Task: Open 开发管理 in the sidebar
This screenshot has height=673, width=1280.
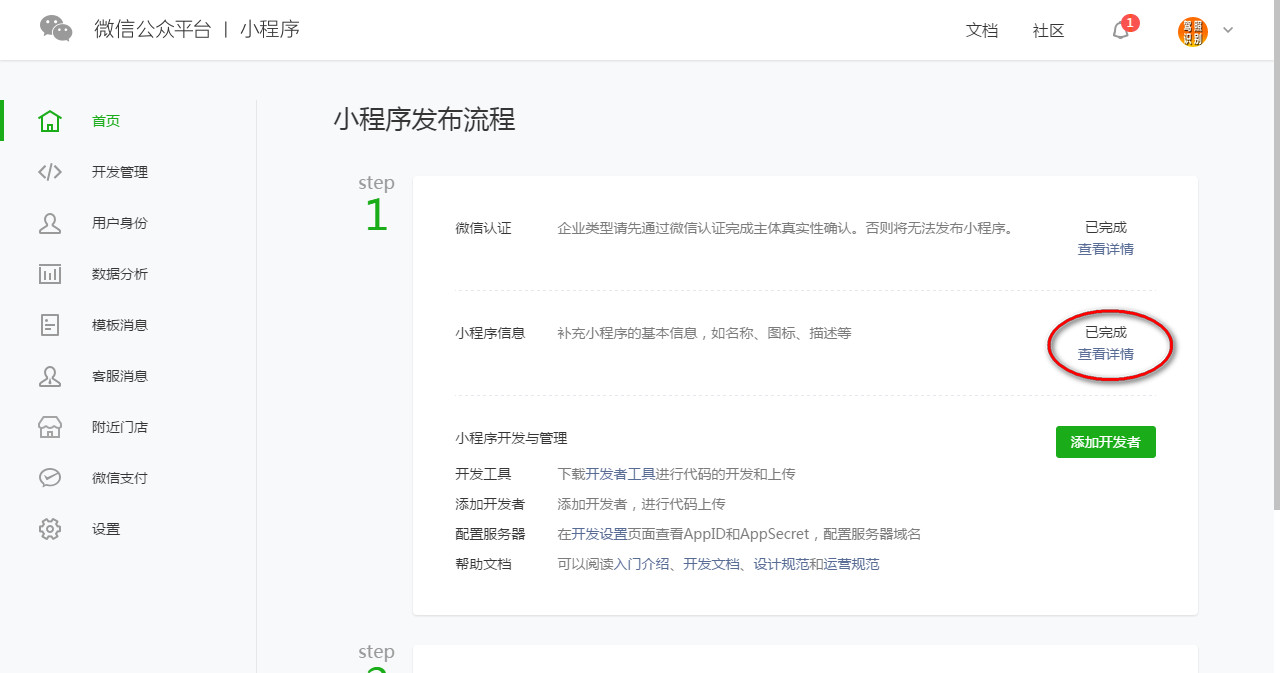Action: 120,172
